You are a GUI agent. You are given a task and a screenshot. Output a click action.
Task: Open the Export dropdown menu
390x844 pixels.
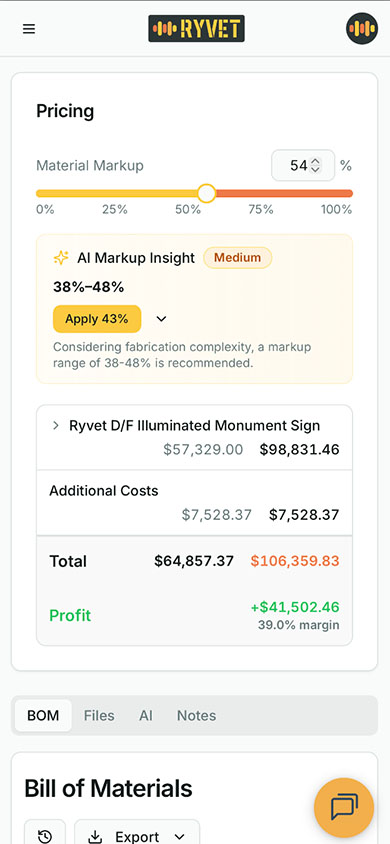click(x=137, y=835)
